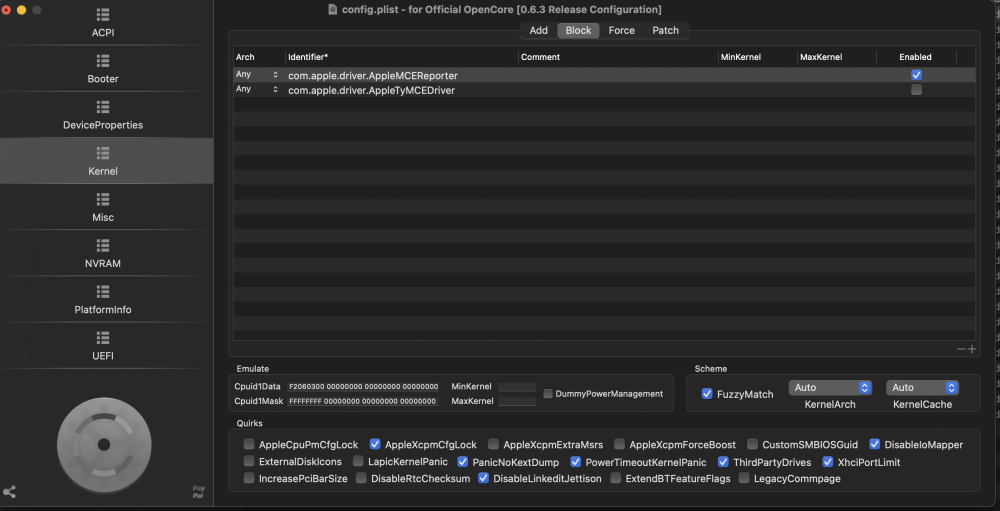Enable the DummyPowerManagement checkbox
The height and width of the screenshot is (511, 1000).
[x=548, y=394]
